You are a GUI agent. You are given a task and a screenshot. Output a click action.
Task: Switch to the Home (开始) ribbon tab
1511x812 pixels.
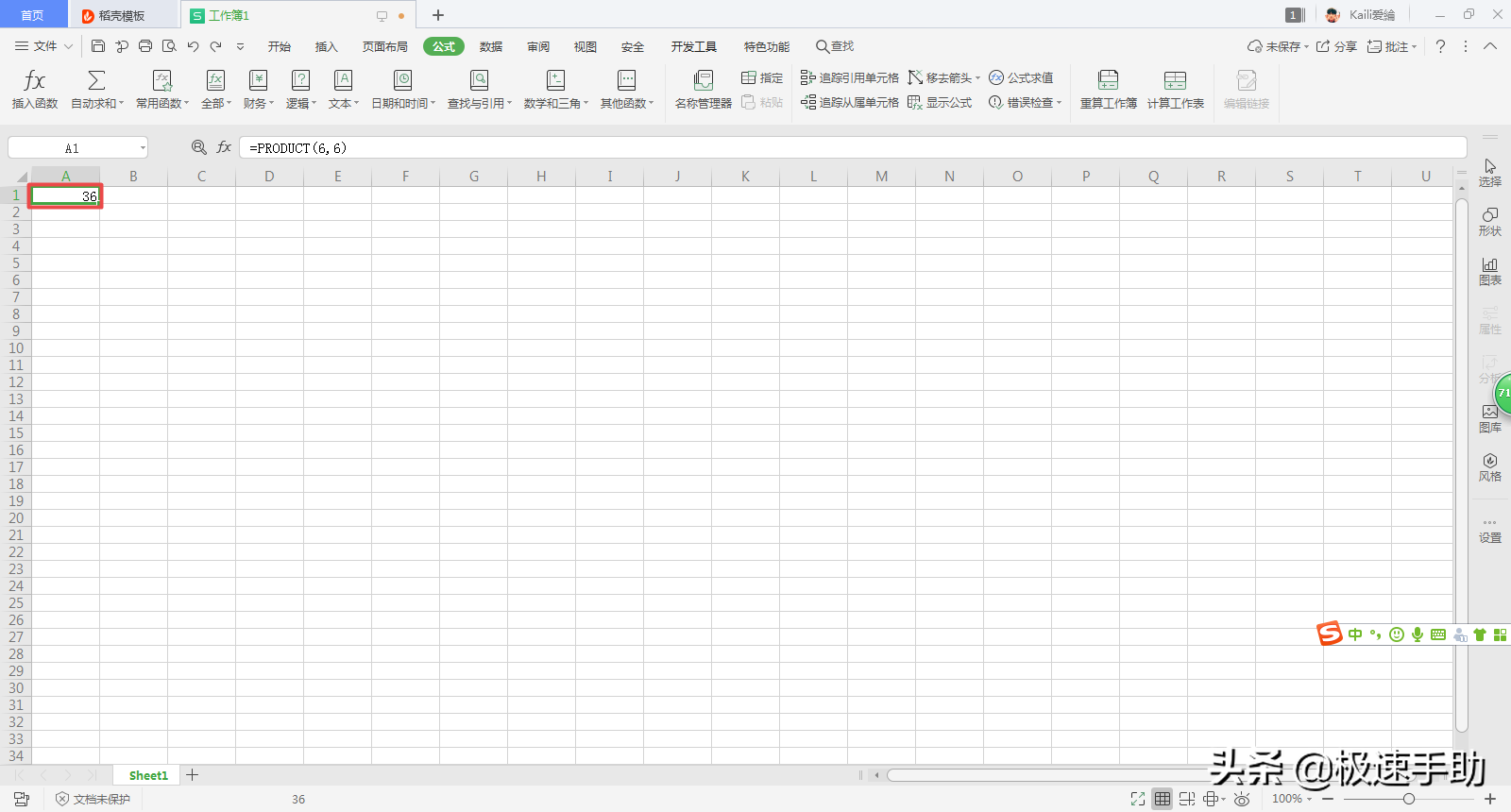point(279,46)
